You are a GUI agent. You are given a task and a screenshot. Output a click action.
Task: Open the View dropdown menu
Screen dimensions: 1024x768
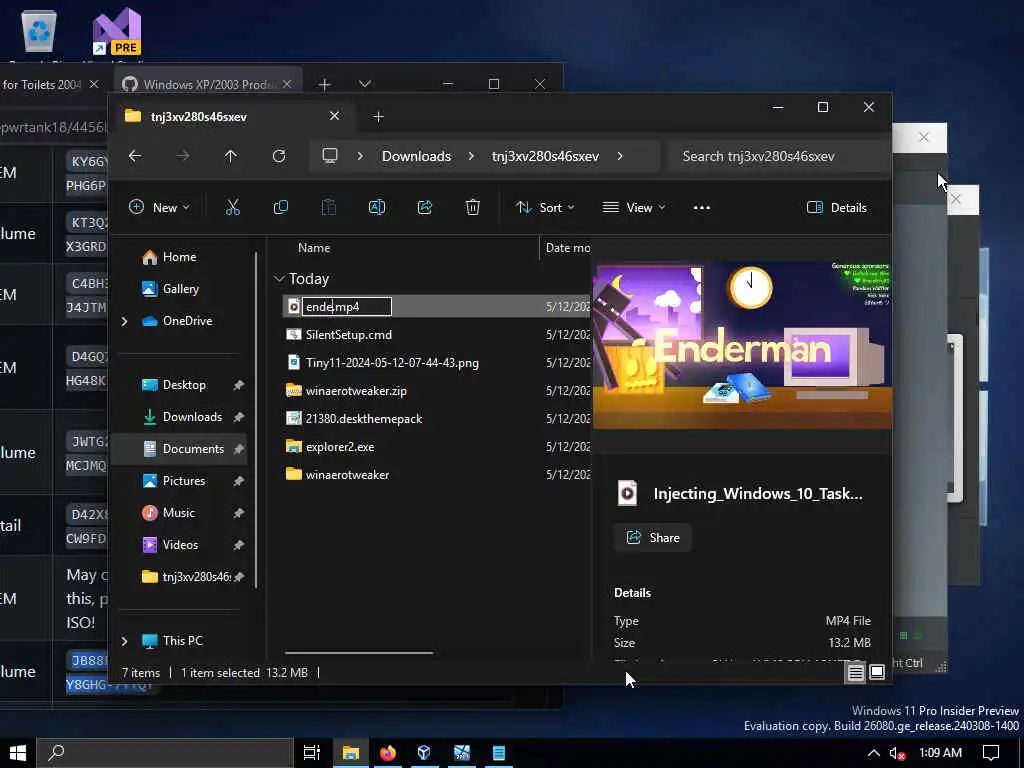click(x=633, y=208)
